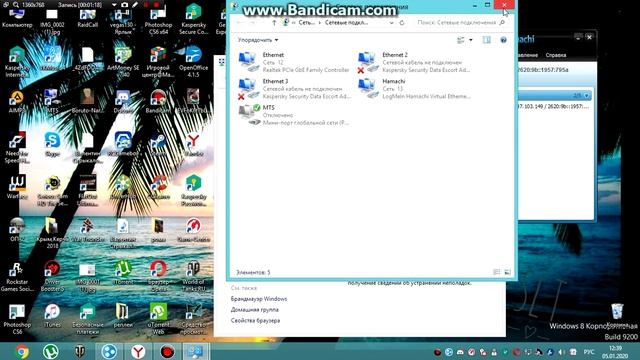
Task: Select the Hamachi network adapter
Action: click(x=414, y=89)
